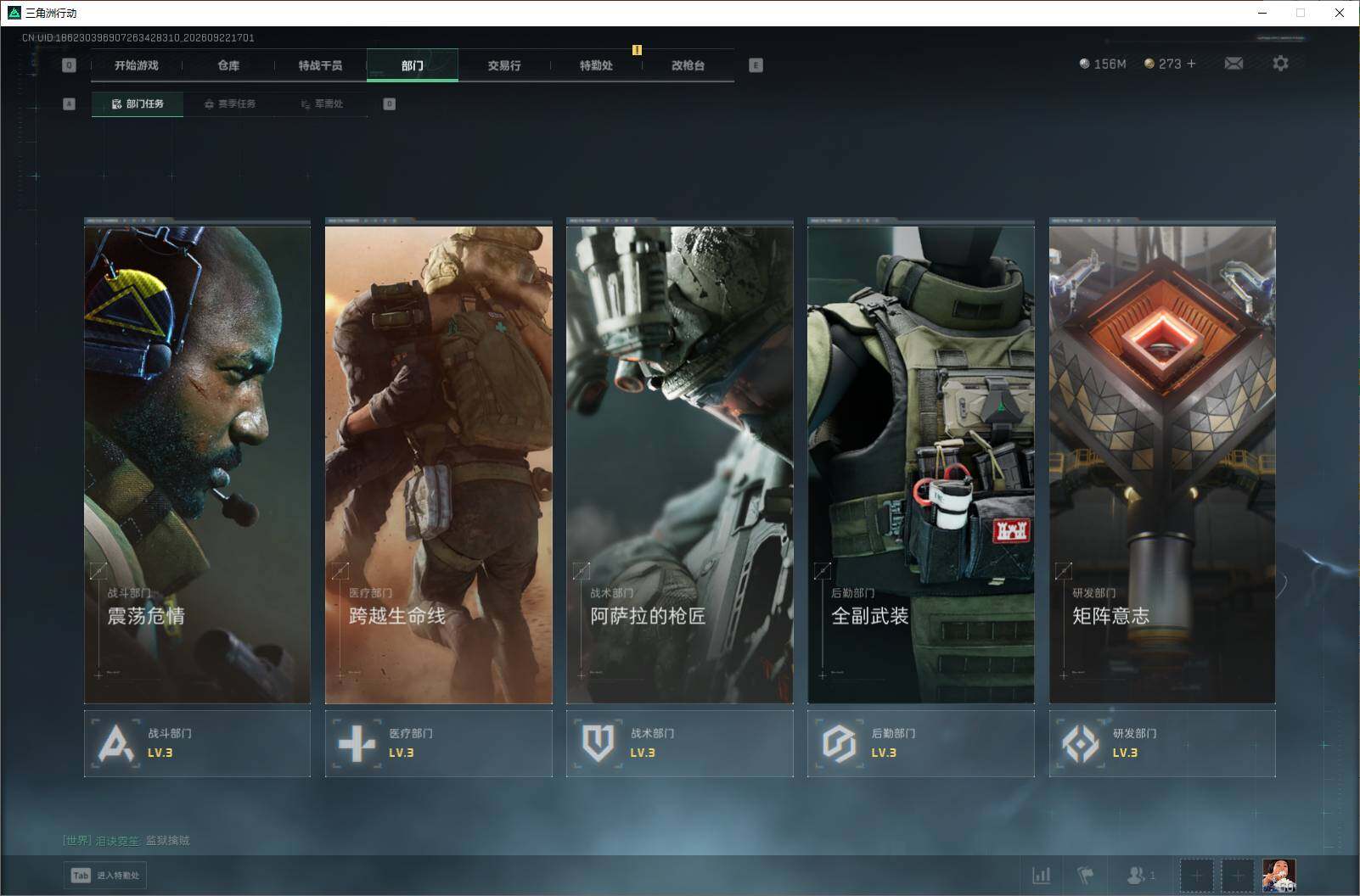The image size is (1360, 896).
Task: Open the world chat message line
Action: pyautogui.click(x=126, y=840)
